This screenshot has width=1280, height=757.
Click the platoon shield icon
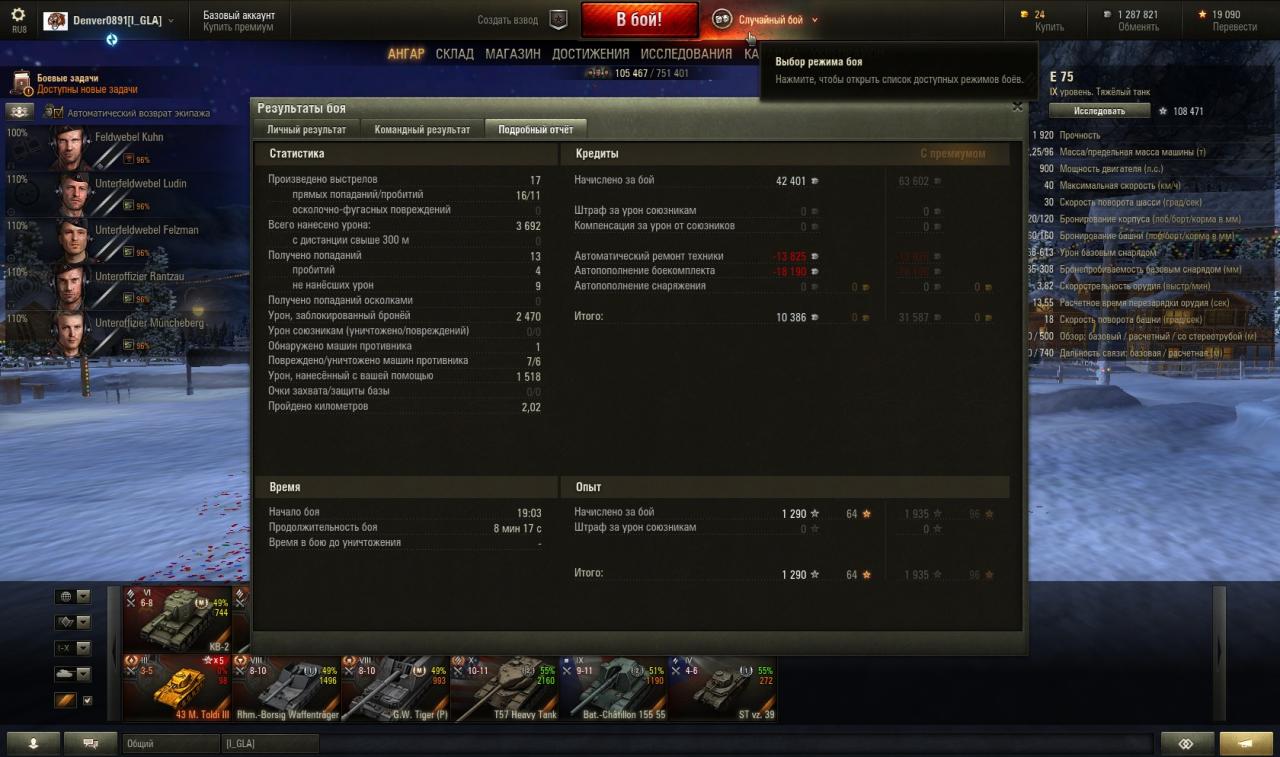[559, 19]
